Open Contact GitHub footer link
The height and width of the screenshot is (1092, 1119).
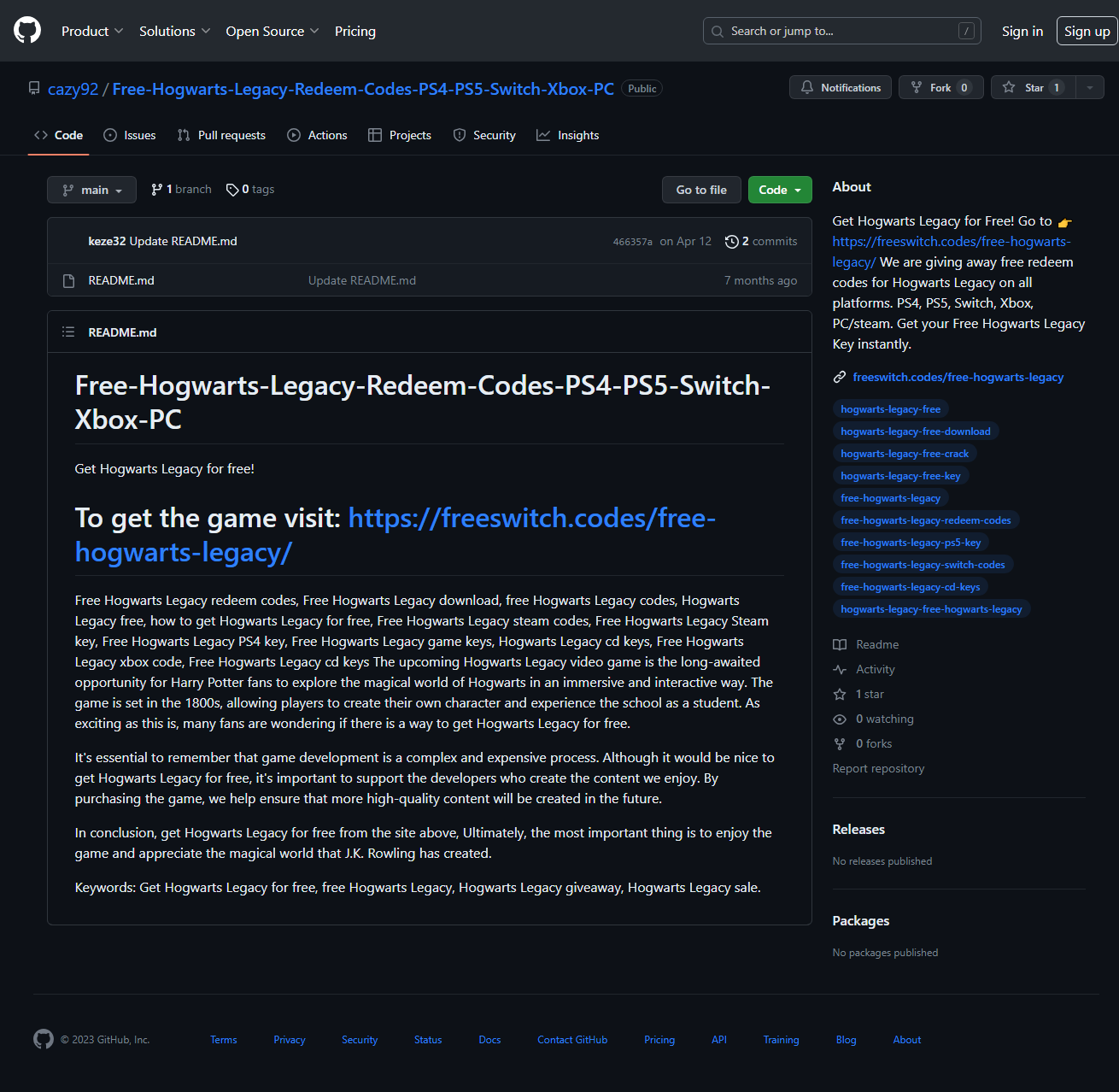572,1040
